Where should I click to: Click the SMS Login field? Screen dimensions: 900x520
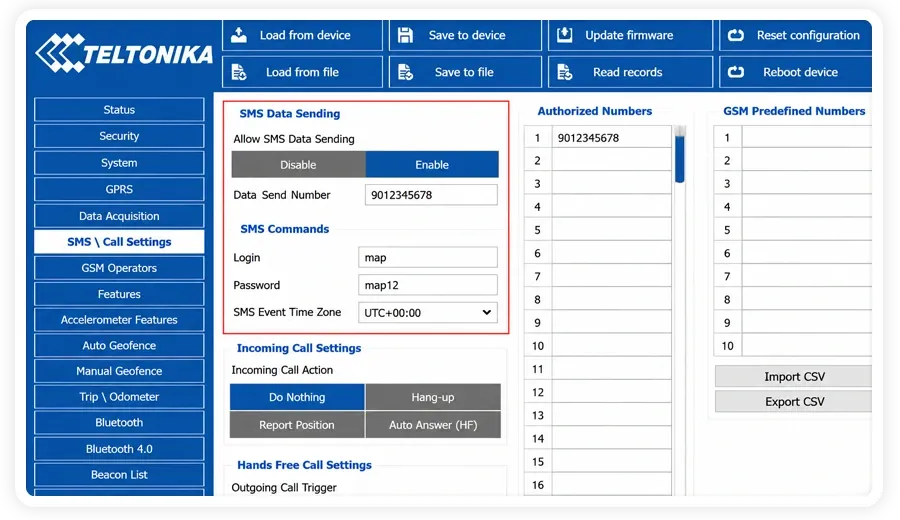pyautogui.click(x=428, y=258)
